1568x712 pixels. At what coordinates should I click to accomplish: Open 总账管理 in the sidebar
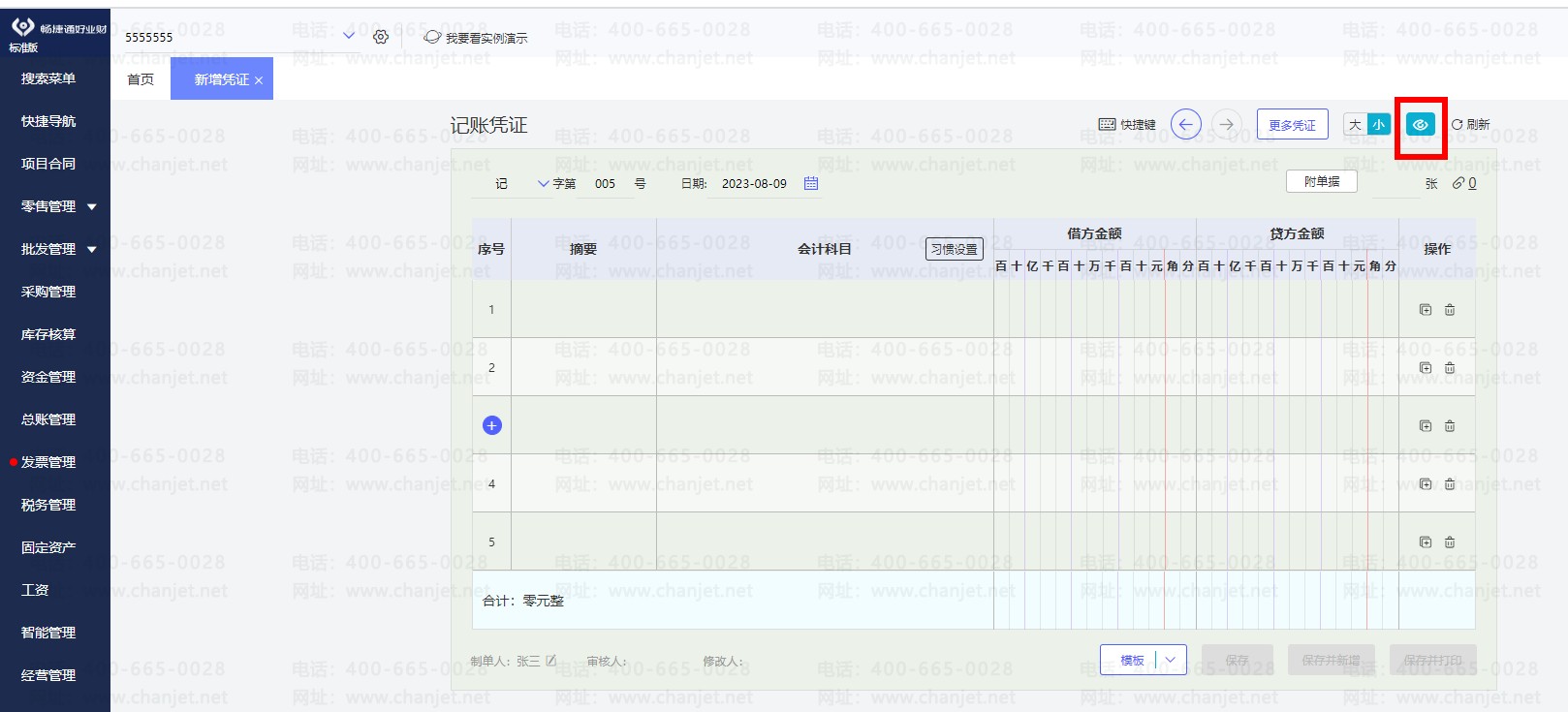tap(48, 419)
